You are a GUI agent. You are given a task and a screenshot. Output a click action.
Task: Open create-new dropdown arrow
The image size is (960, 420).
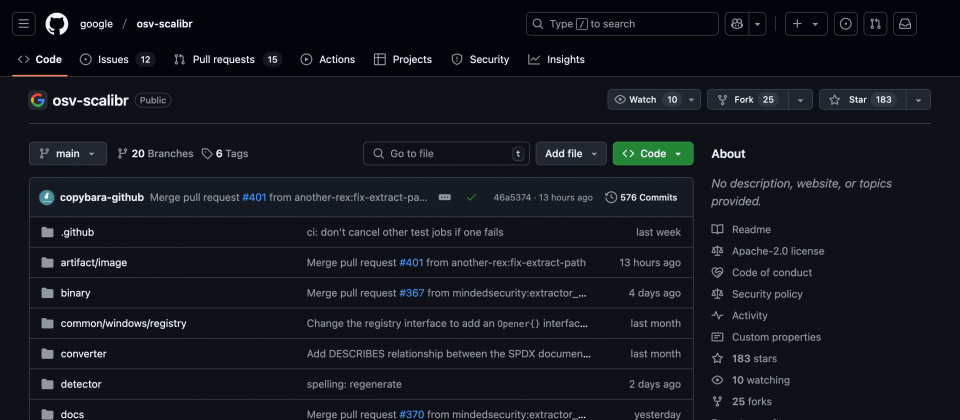(815, 24)
